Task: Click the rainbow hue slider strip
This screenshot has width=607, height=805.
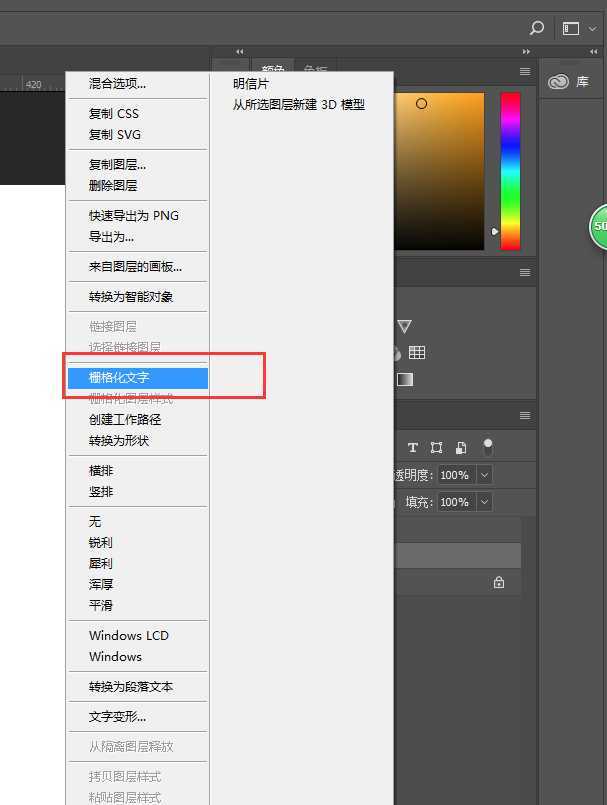Action: pyautogui.click(x=510, y=170)
